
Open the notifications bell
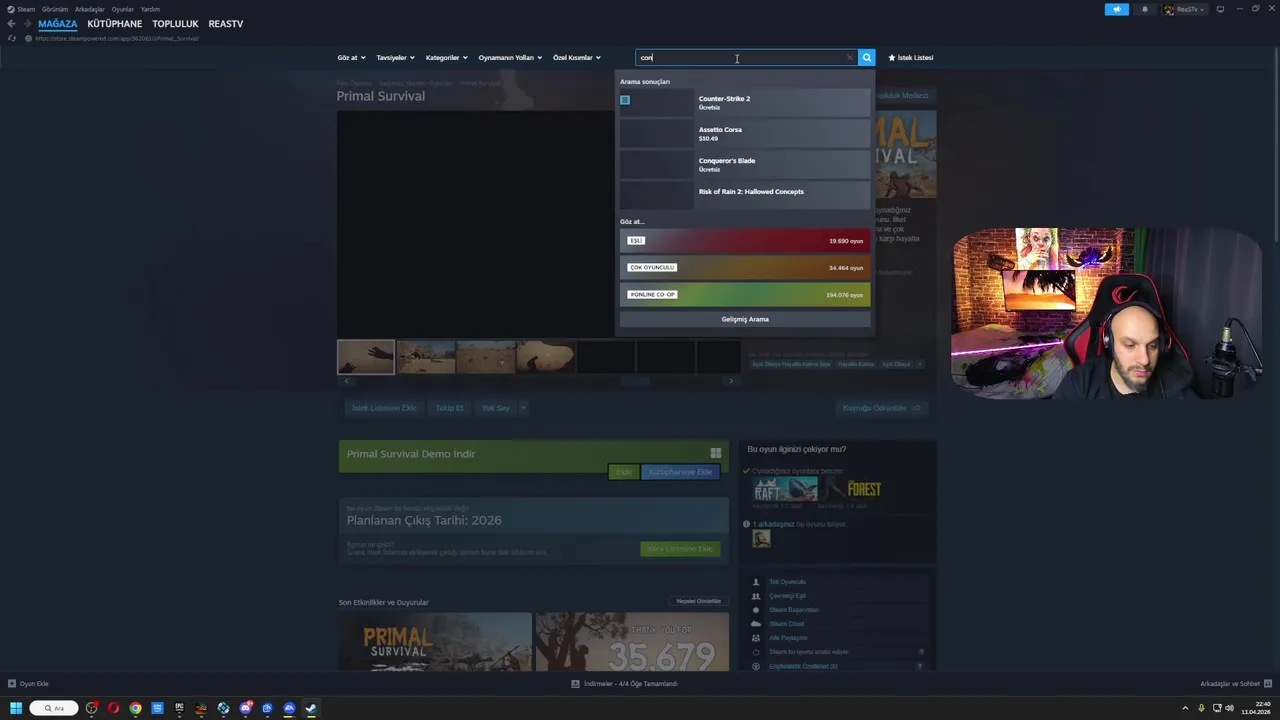tap(1145, 9)
